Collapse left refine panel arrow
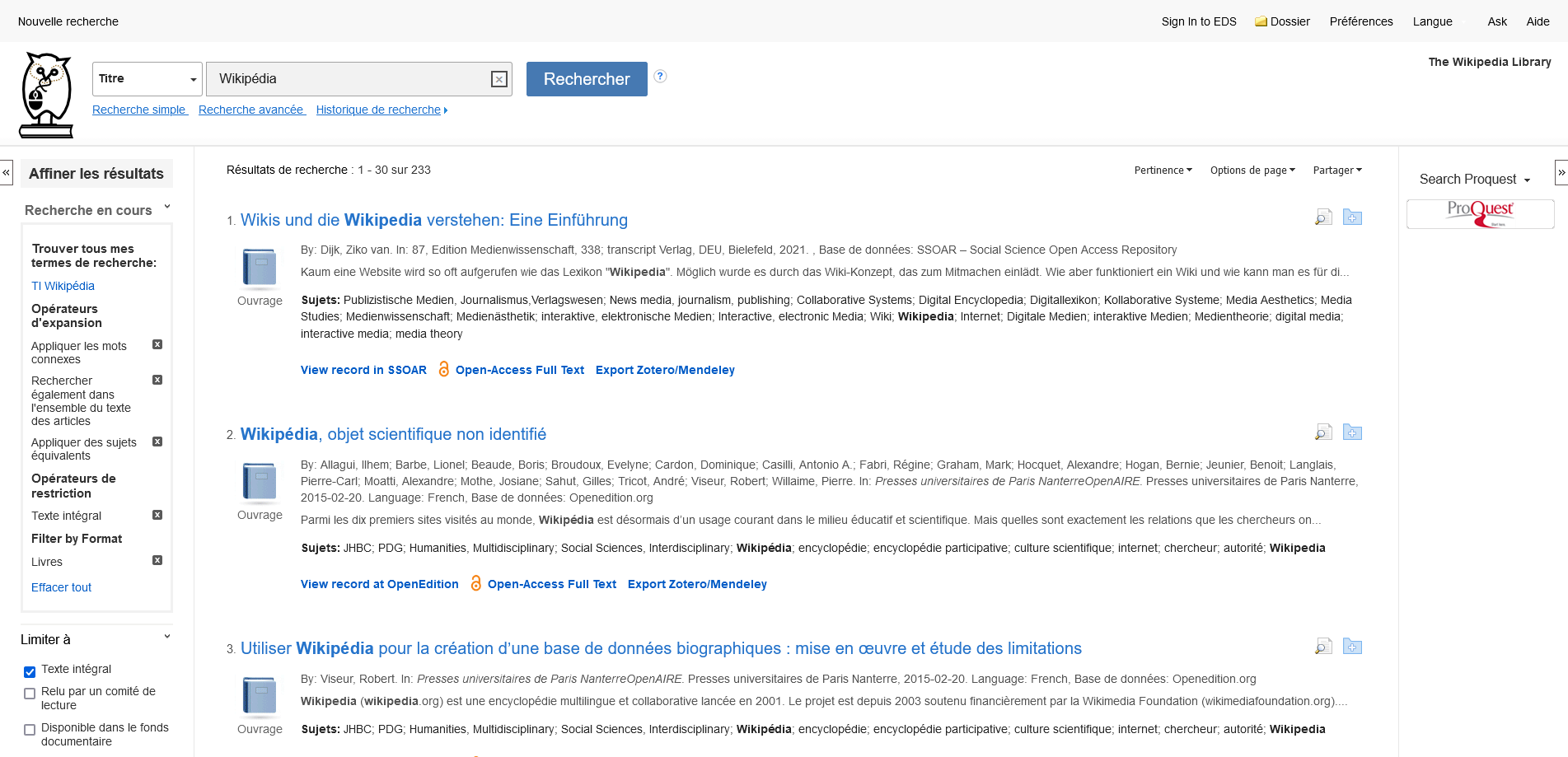Viewport: 1568px width, 757px height. click(7, 172)
